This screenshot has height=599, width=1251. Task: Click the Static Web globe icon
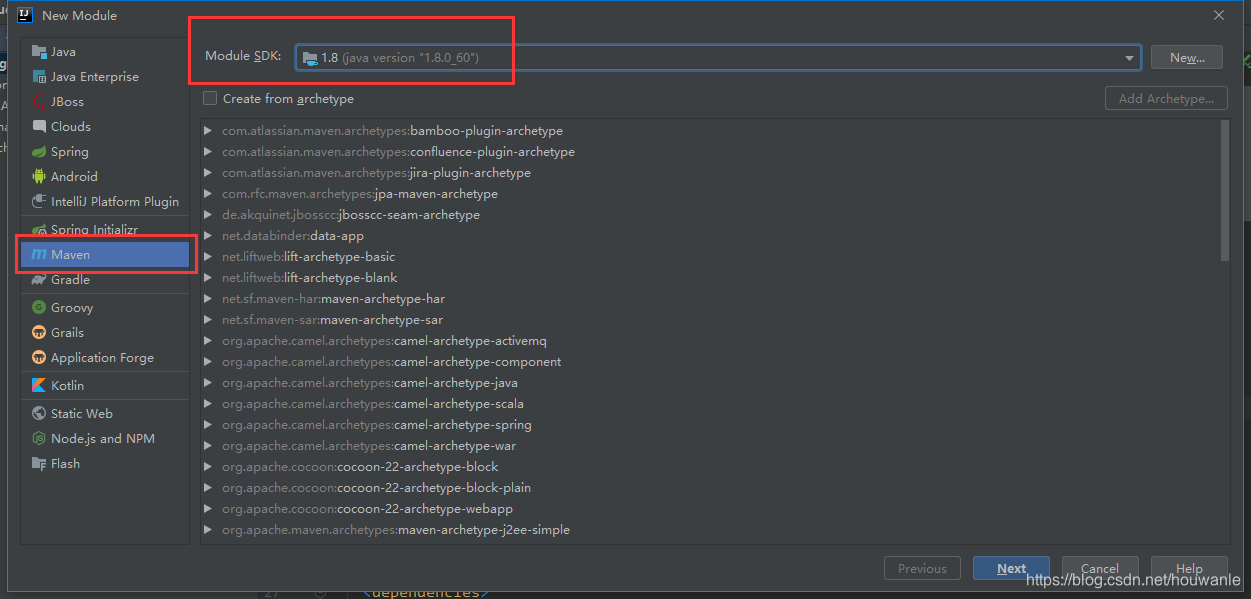tap(39, 413)
